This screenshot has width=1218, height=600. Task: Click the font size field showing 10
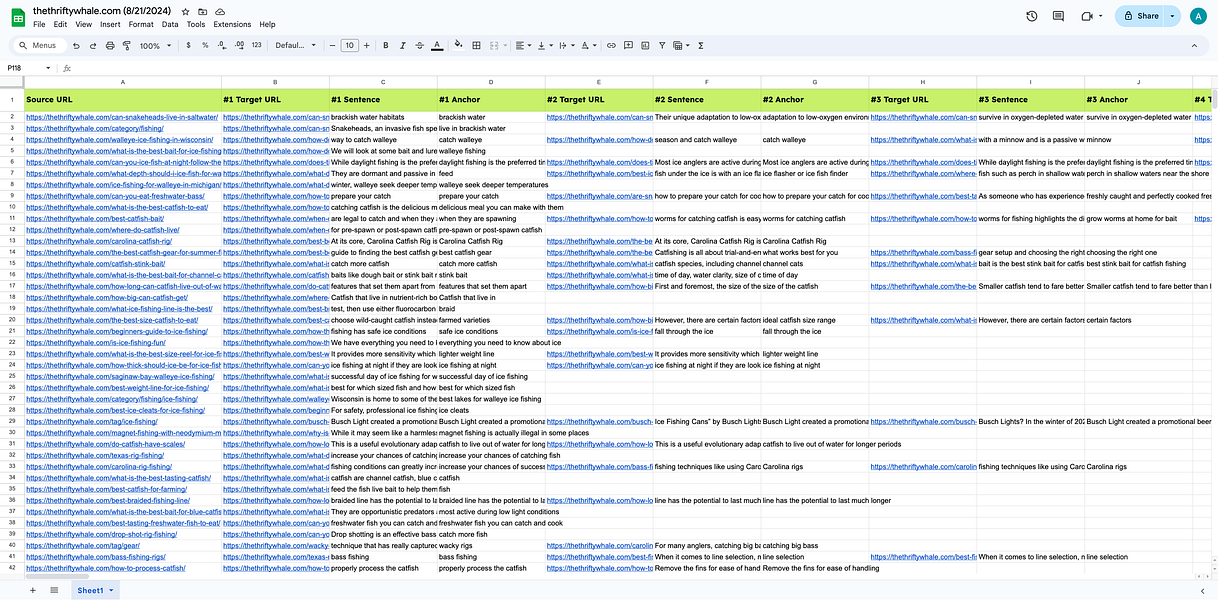click(350, 45)
